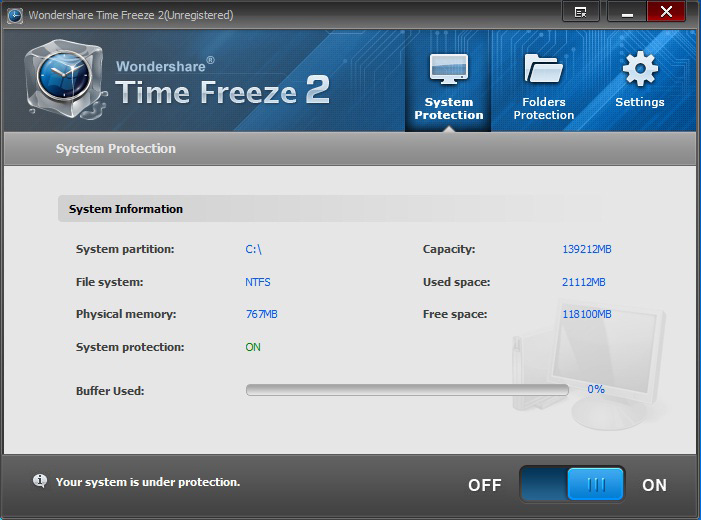Click the File system label
The height and width of the screenshot is (520, 701).
pyautogui.click(x=110, y=282)
